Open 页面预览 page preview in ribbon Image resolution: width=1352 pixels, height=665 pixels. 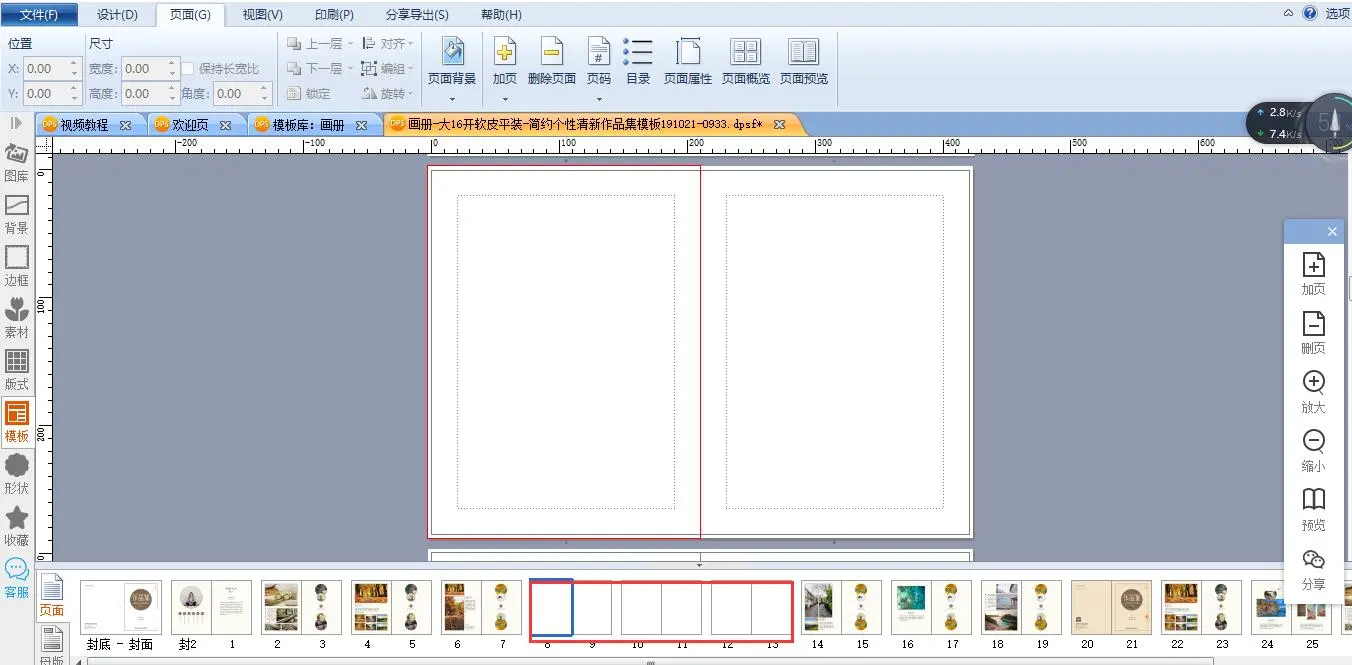(804, 61)
